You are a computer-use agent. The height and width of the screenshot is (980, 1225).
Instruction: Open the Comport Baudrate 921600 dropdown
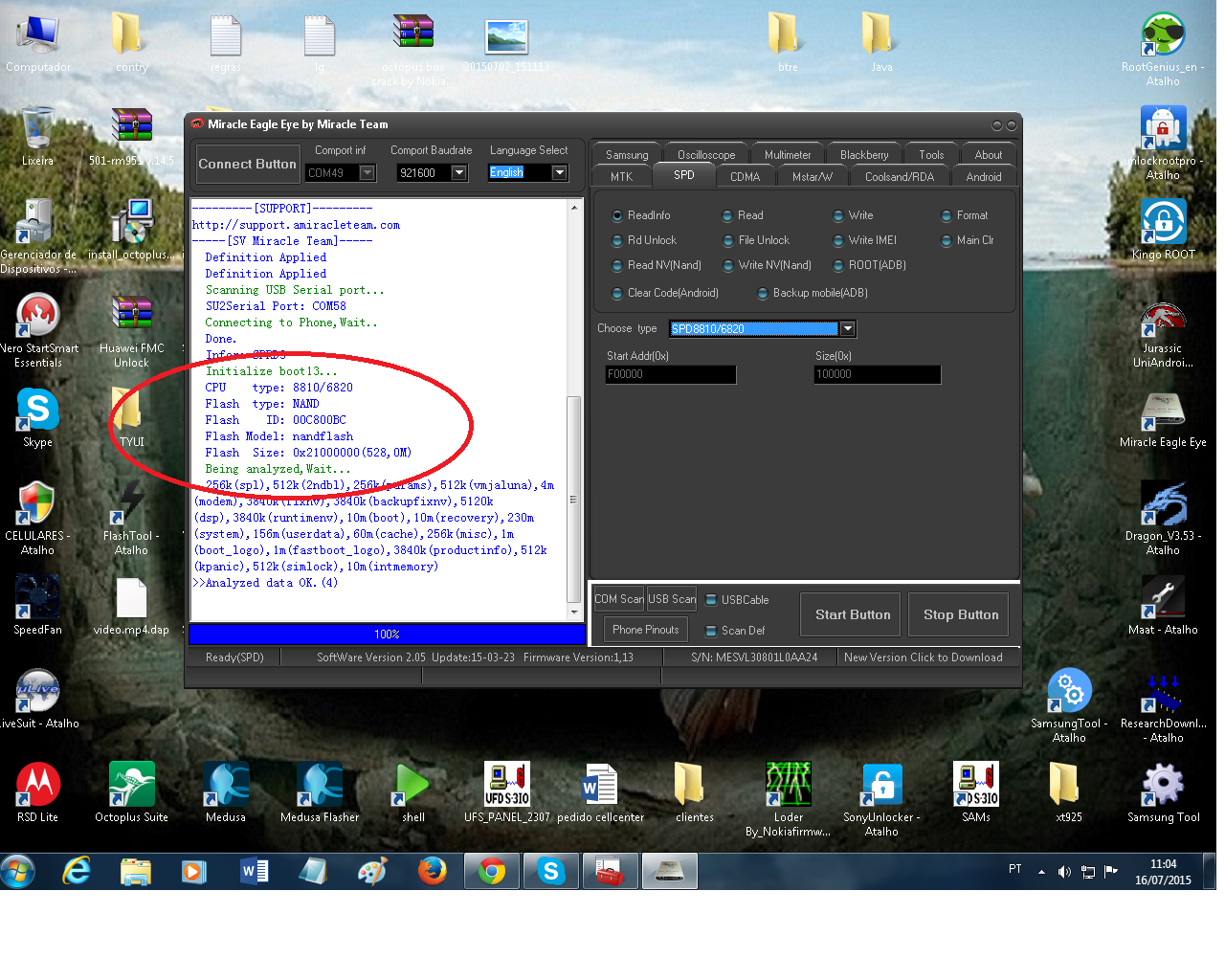click(459, 173)
